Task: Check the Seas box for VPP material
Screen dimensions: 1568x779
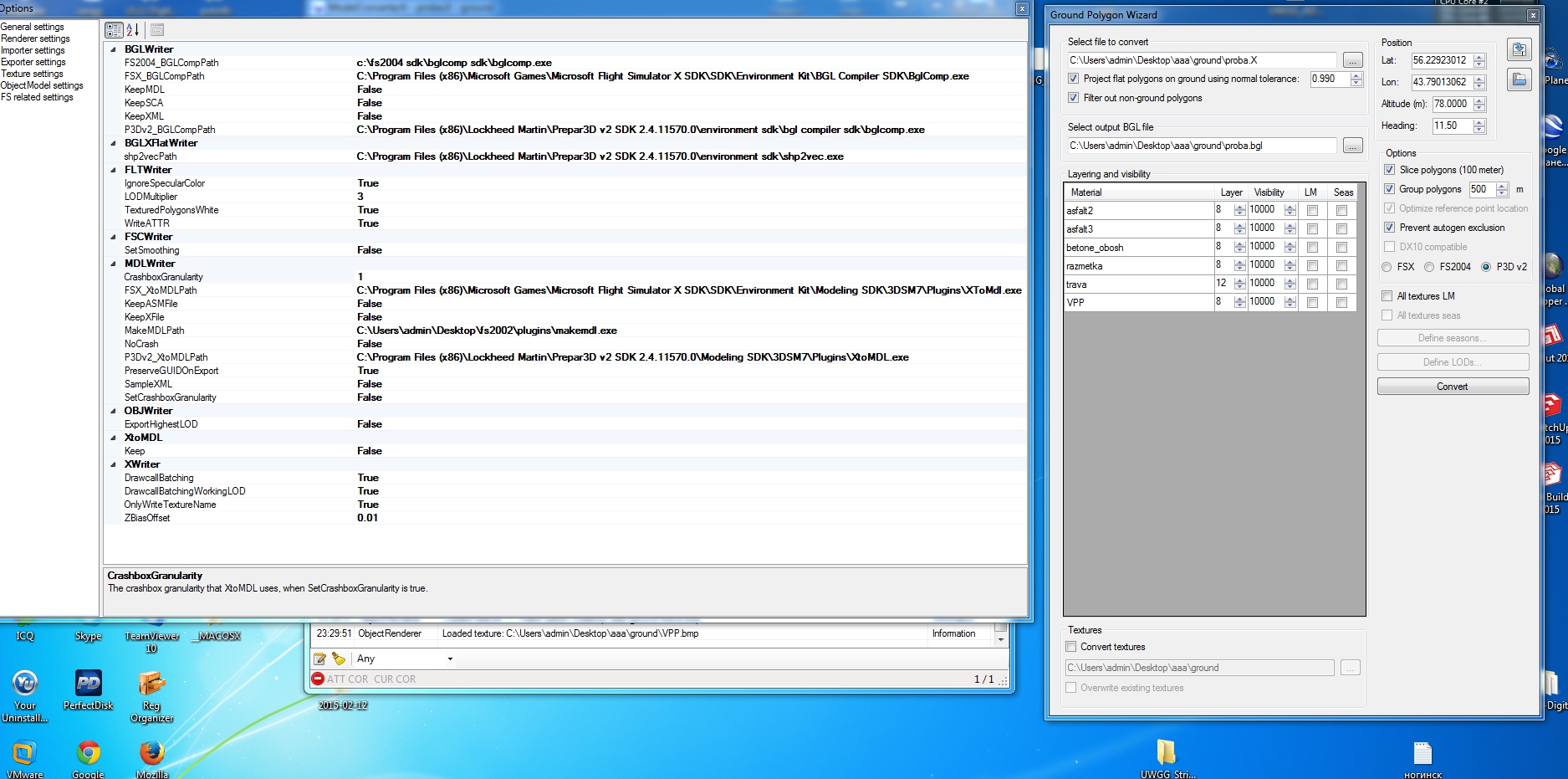Action: tap(1342, 302)
